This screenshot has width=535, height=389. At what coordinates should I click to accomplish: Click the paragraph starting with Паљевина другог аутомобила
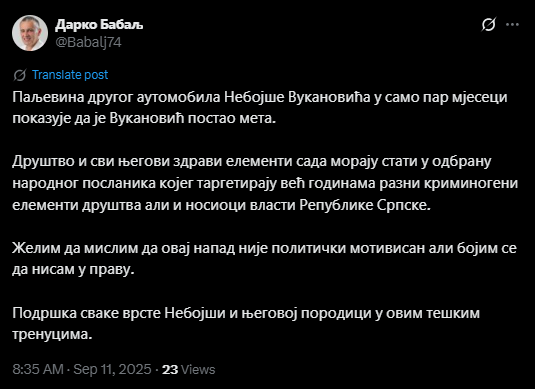coord(260,108)
